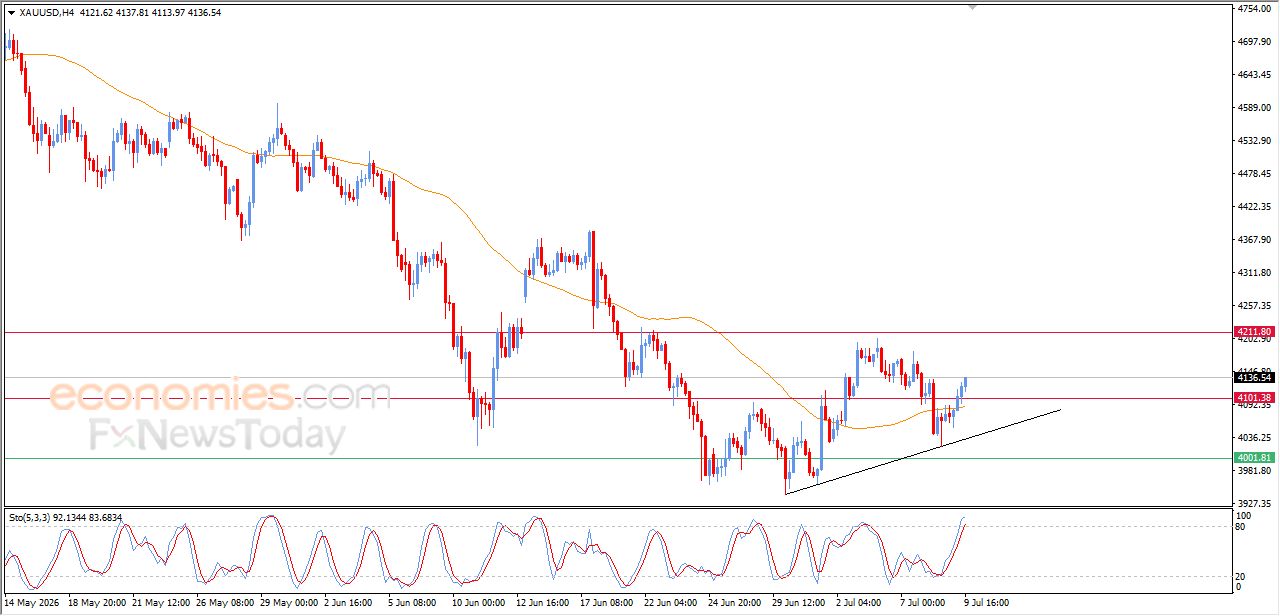
Task: Click the economies.com watermark logo
Action: tap(220, 394)
